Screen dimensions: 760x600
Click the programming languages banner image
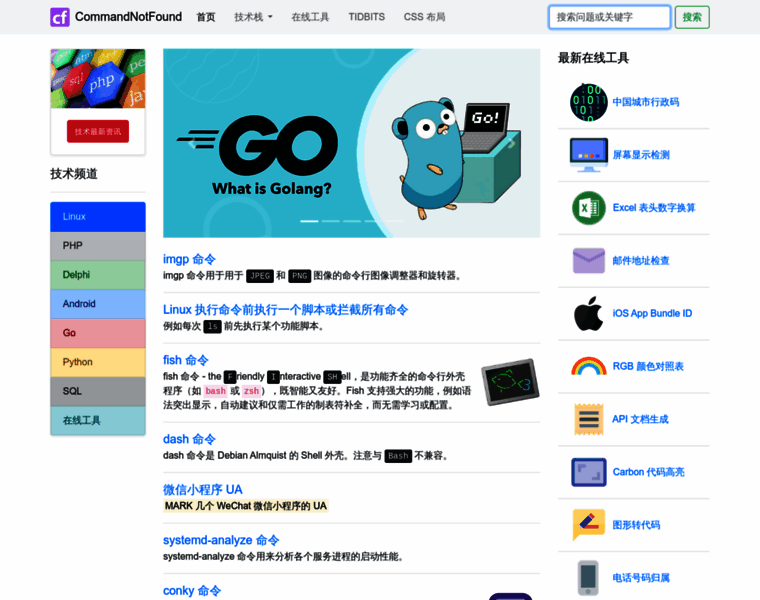[x=98, y=79]
